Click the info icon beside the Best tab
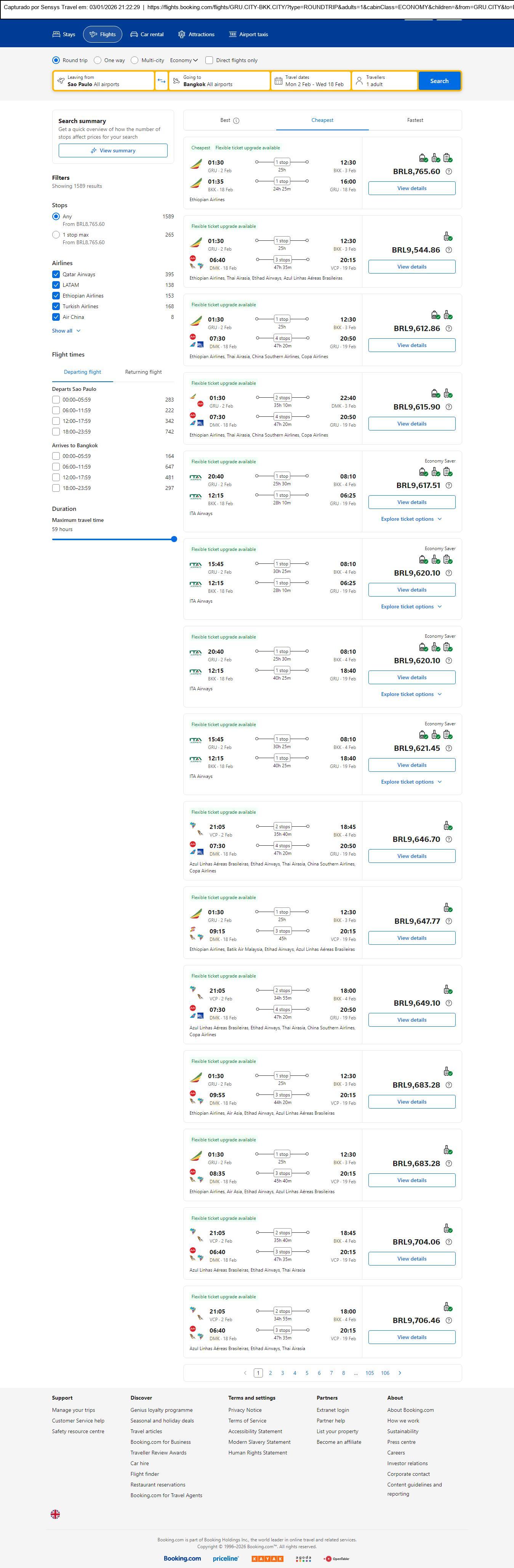The height and width of the screenshot is (1568, 514). pyautogui.click(x=236, y=120)
